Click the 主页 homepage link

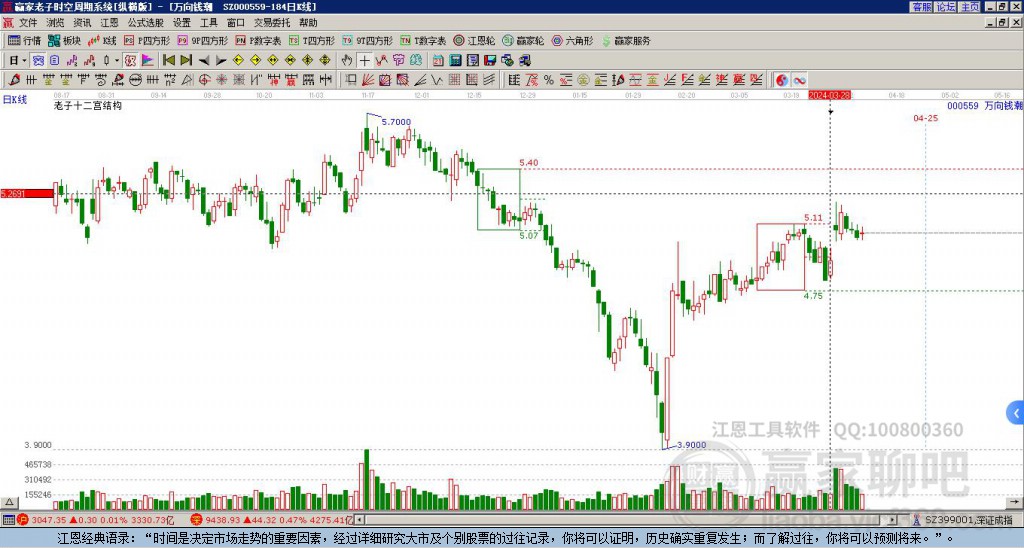(970, 7)
